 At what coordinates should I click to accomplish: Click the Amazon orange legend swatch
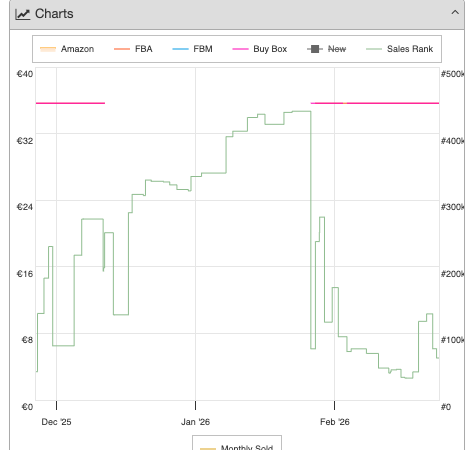point(48,49)
